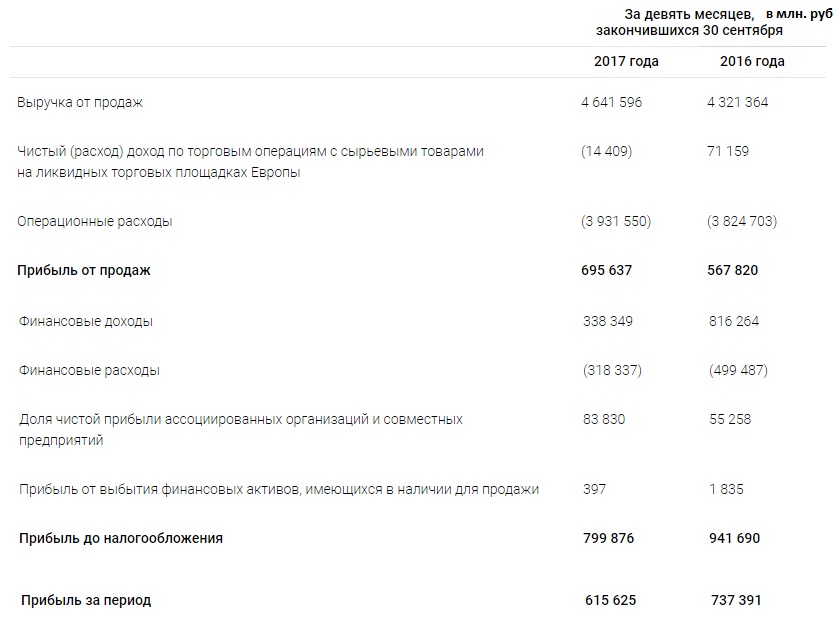Click the 816 264 financial income value
Screen dimensions: 838x618
733,321
